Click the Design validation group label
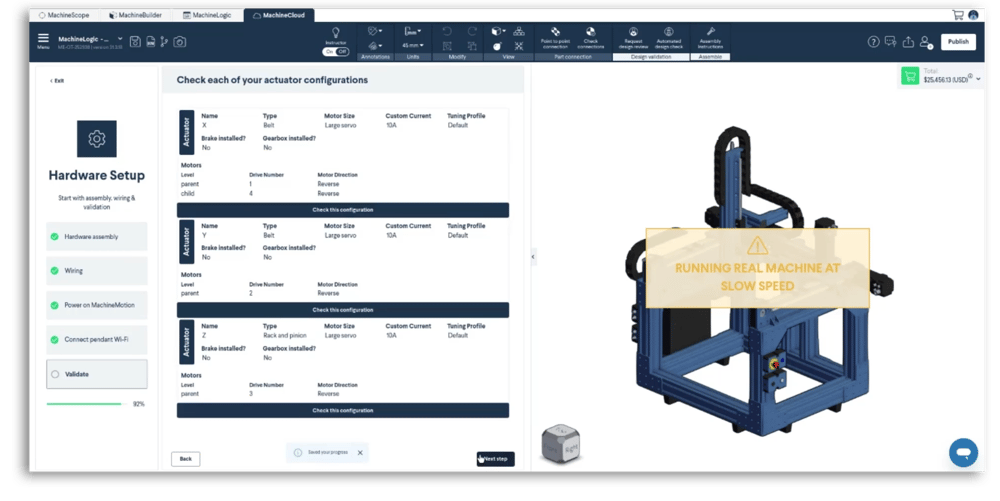This screenshot has height=501, width=1000. tap(651, 57)
